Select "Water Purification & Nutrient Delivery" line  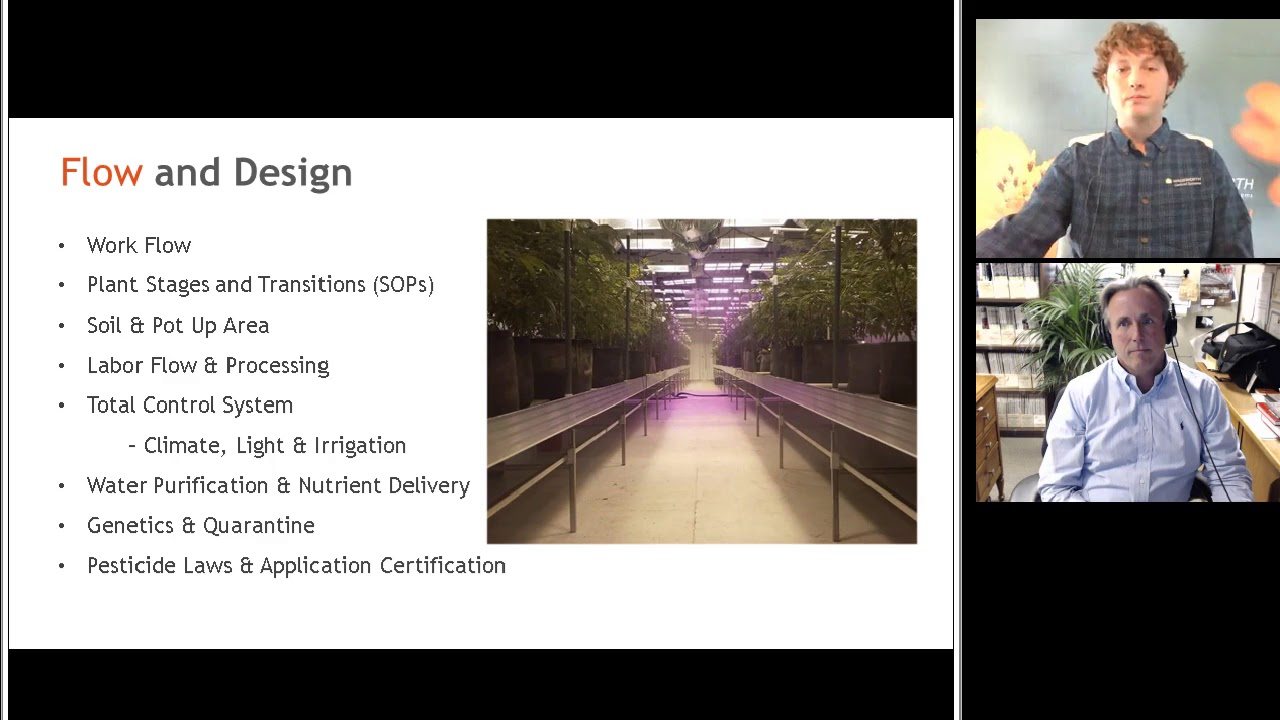[x=278, y=485]
